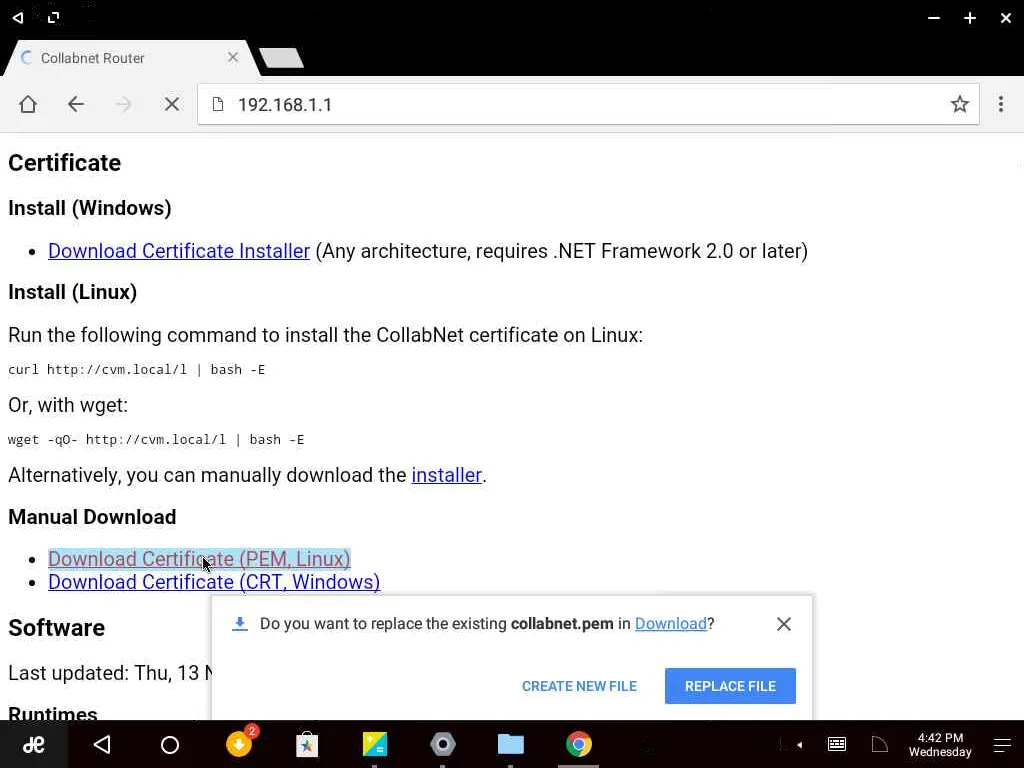Open the on-screen keyboard icon
The width and height of the screenshot is (1024, 768).
[x=837, y=744]
